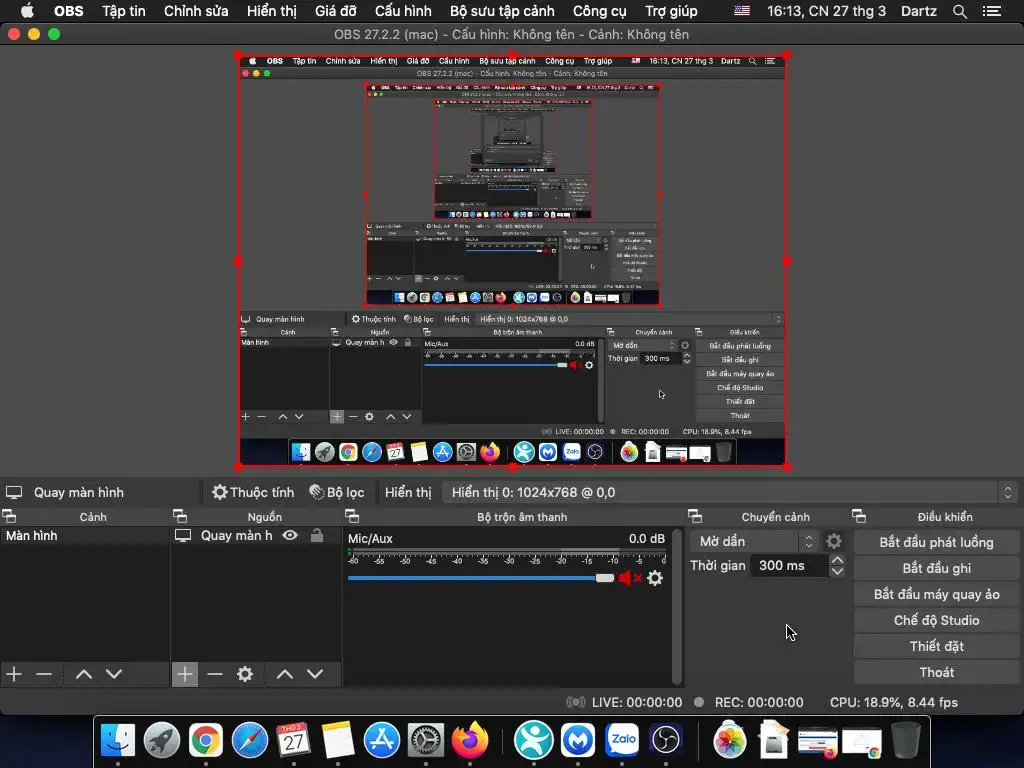Image resolution: width=1024 pixels, height=768 pixels.
Task: Add a new source with plus button
Action: 185,674
